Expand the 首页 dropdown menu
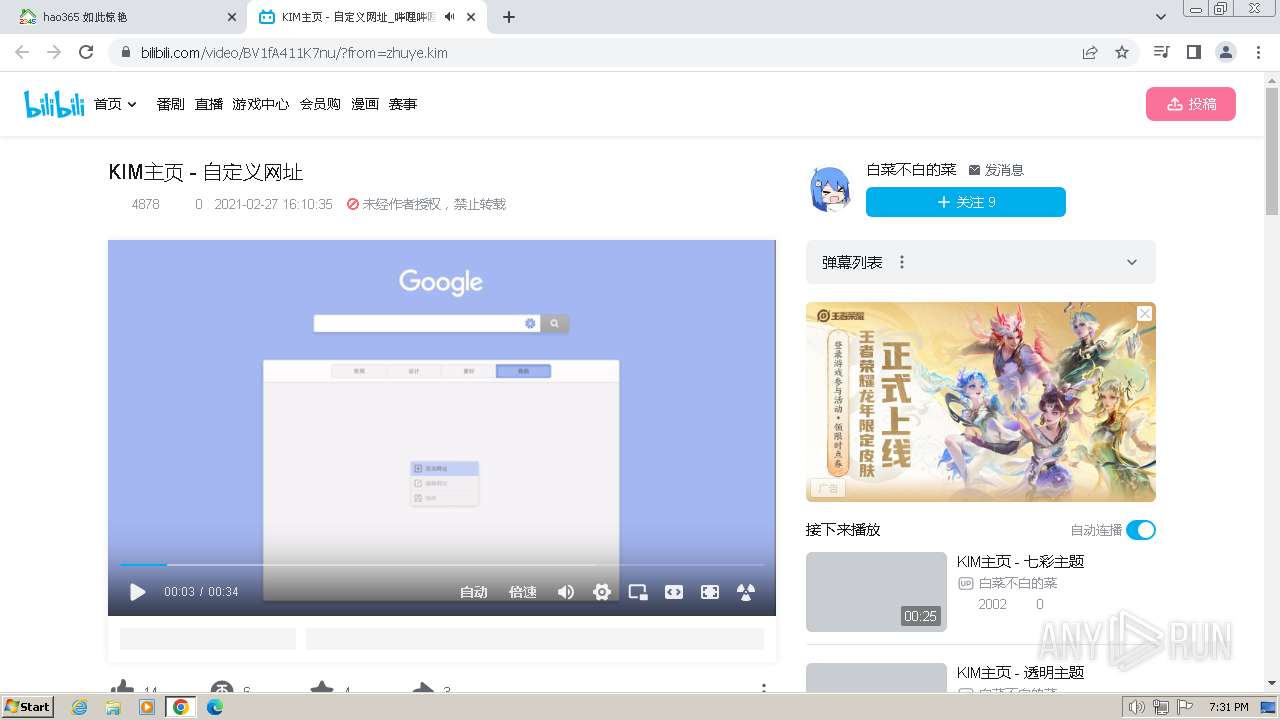This screenshot has width=1280, height=720. [115, 104]
